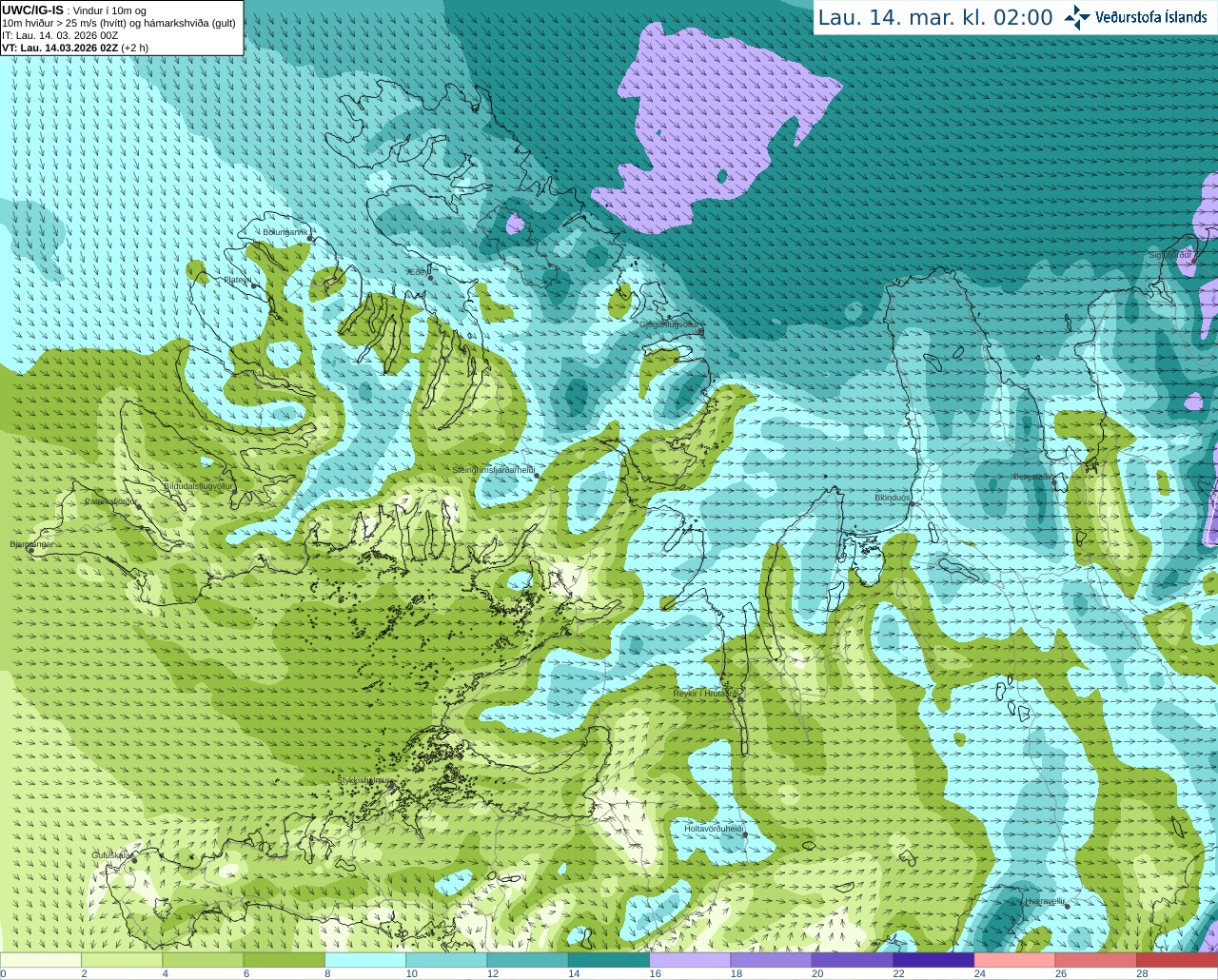Click the 22–24 m/s dark indigo swatch
This screenshot has width=1218, height=980.
coord(933,959)
